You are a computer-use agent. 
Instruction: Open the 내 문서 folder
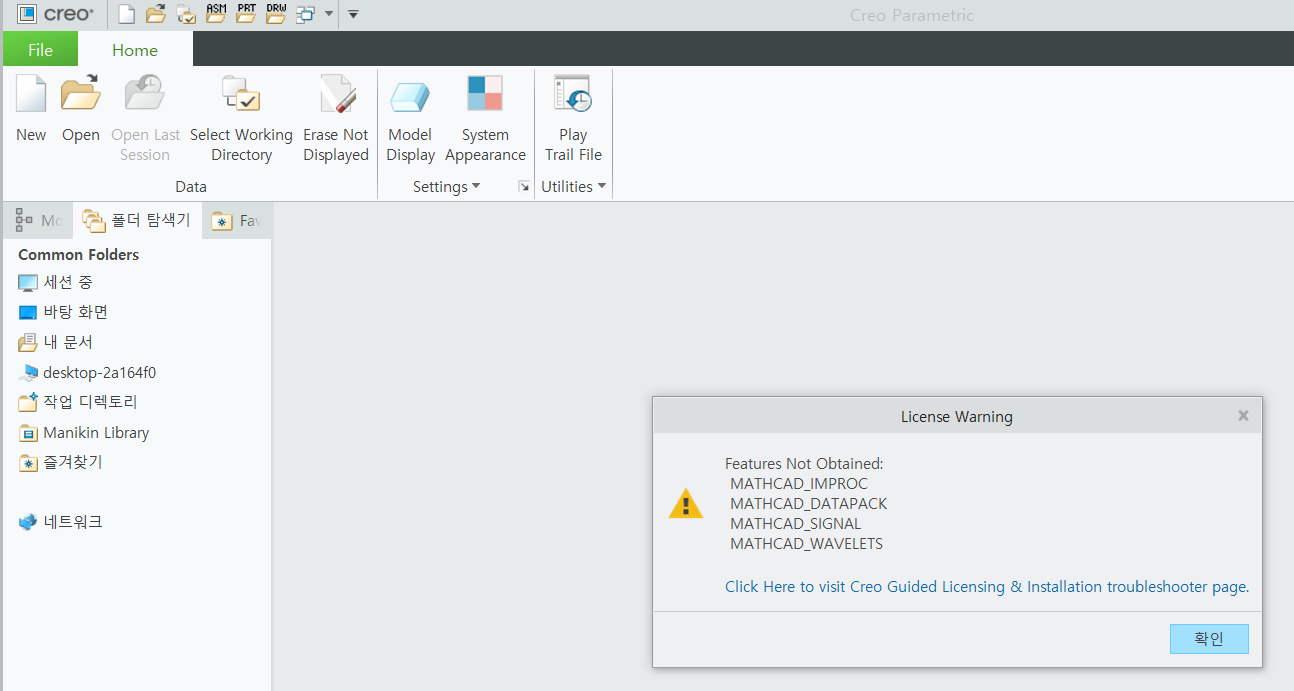(56, 342)
